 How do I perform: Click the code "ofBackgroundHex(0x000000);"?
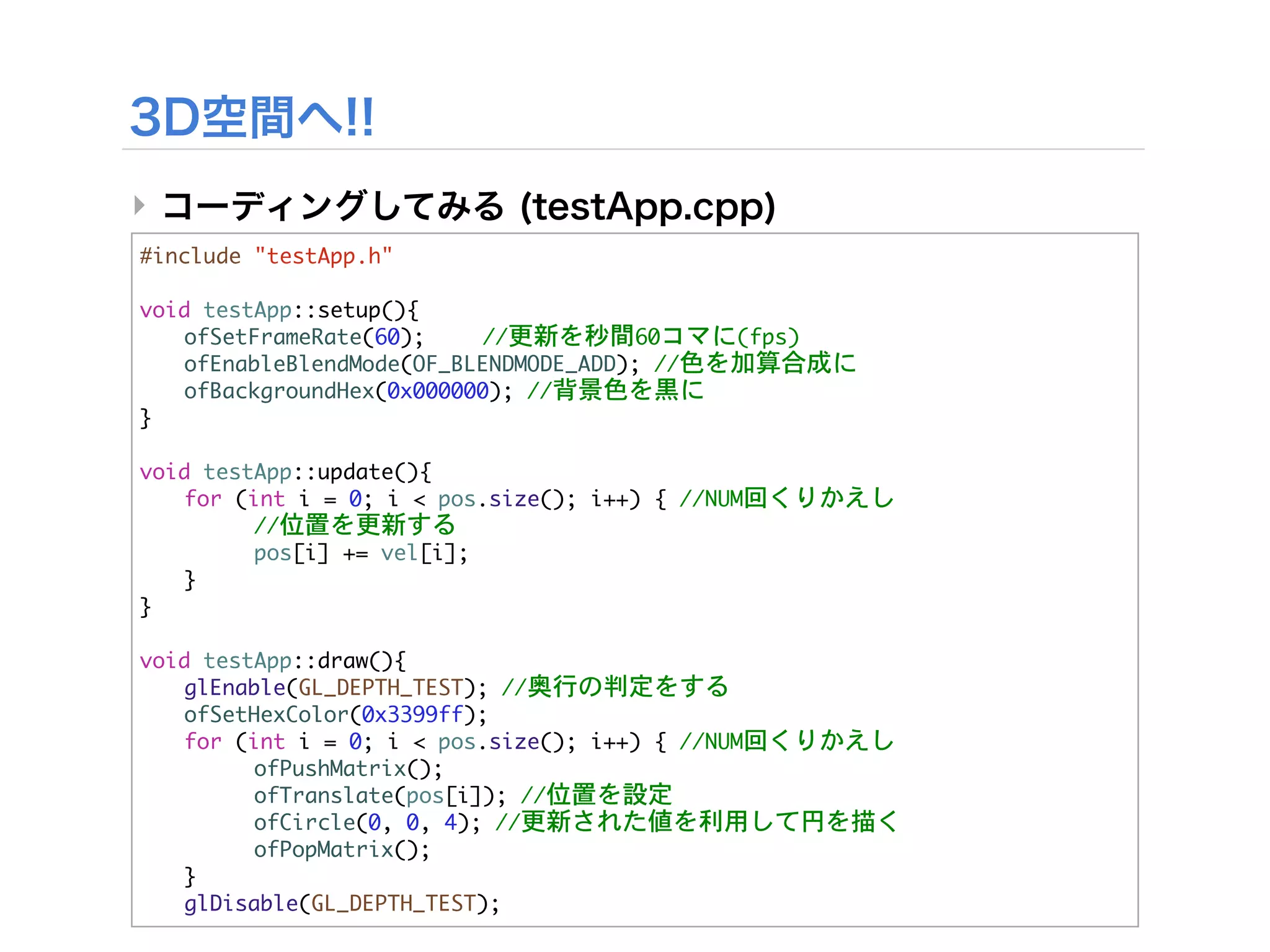pyautogui.click(x=349, y=391)
